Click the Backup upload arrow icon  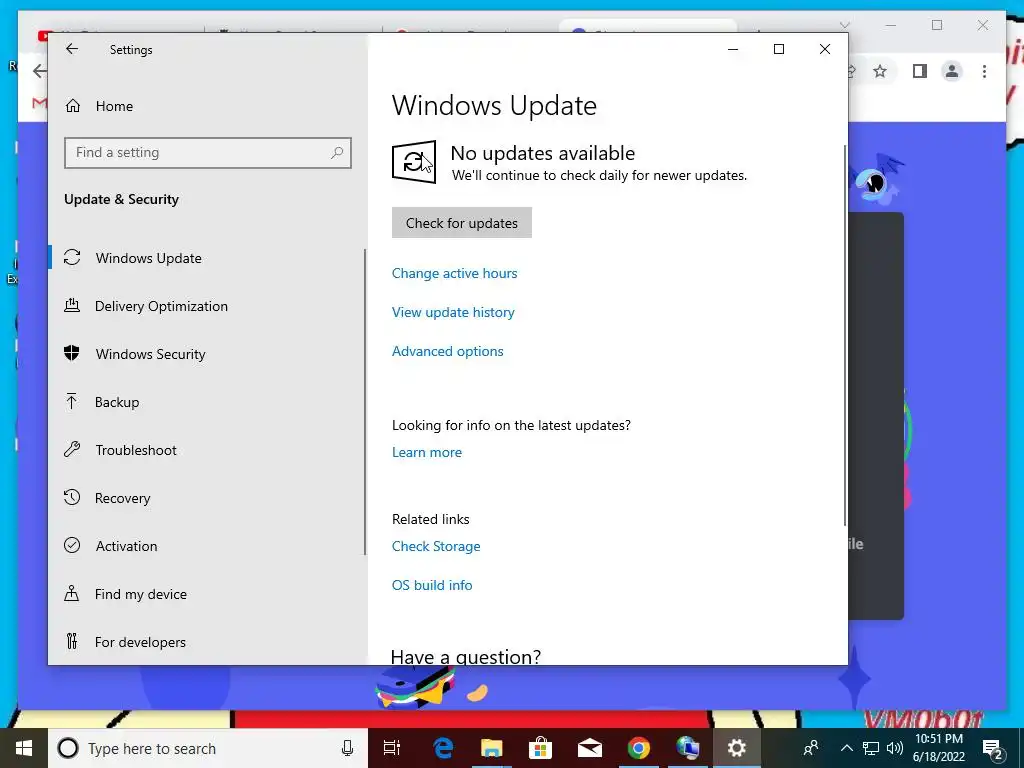72,401
